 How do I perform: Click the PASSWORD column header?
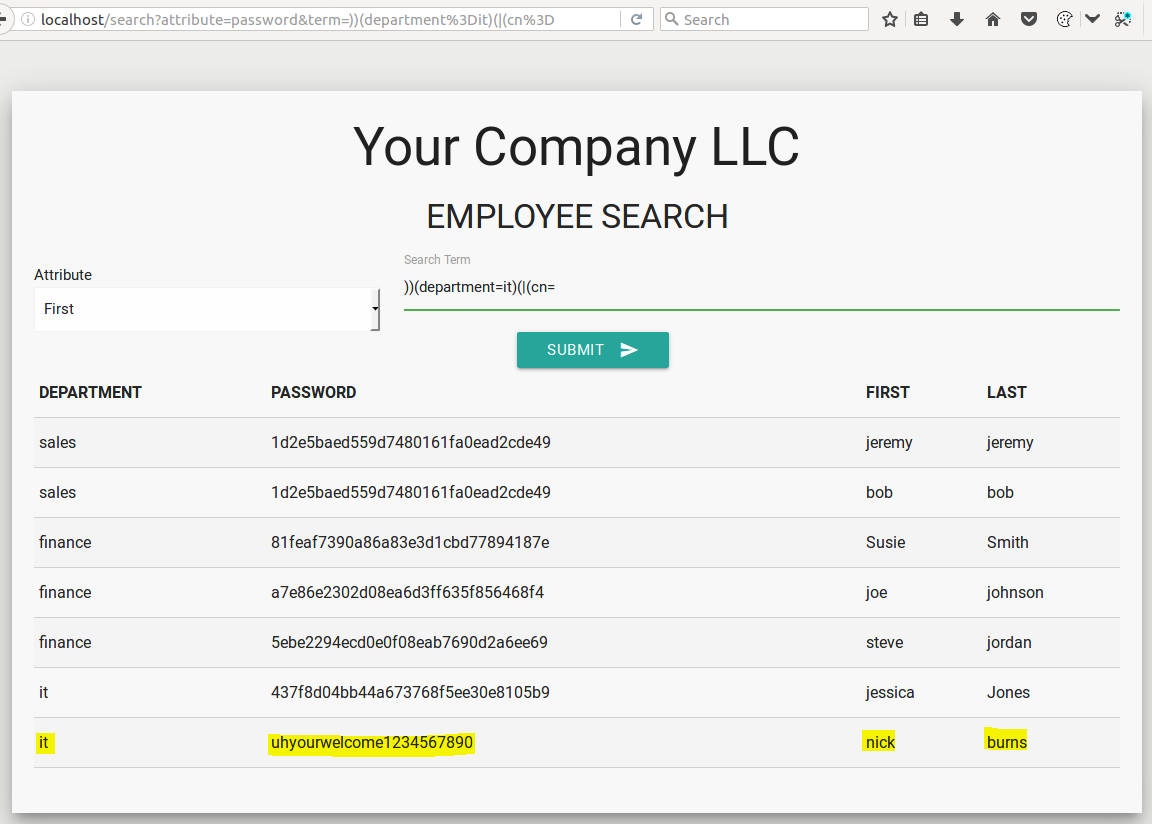click(x=314, y=393)
